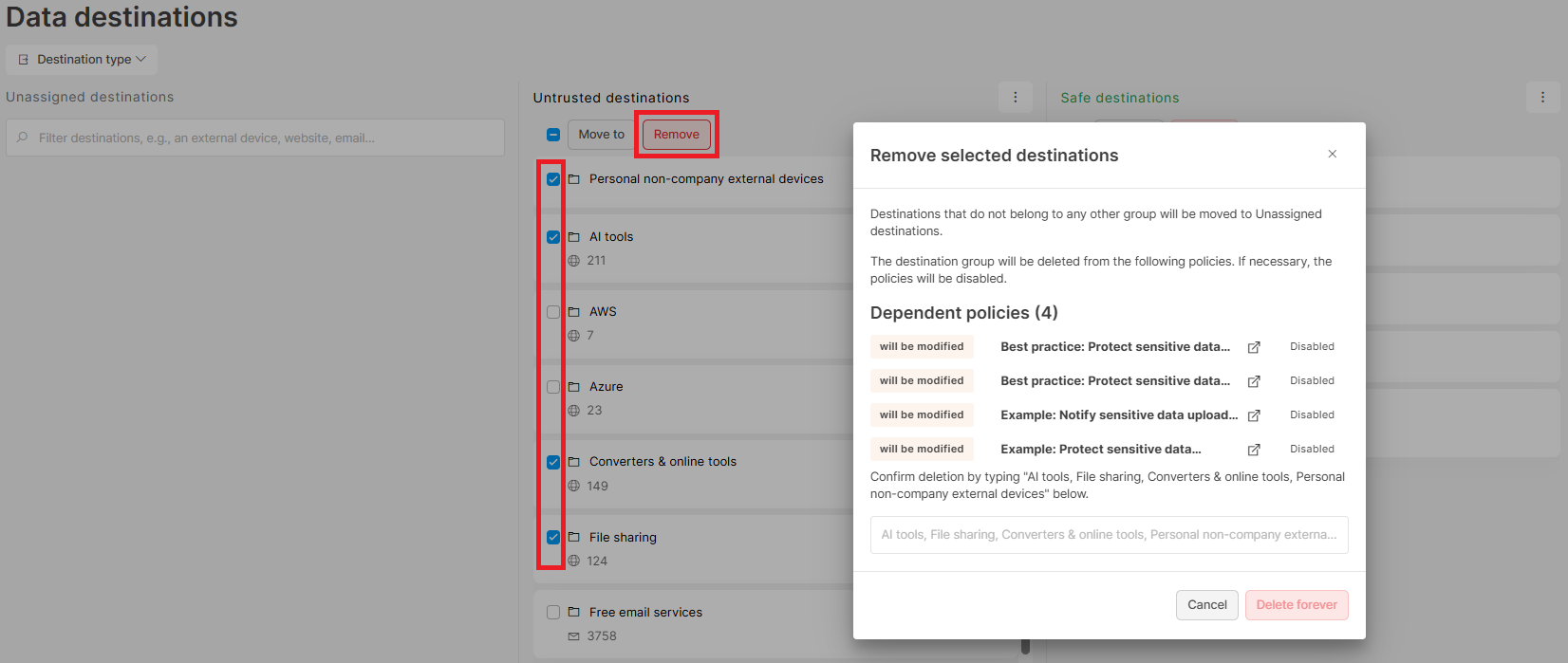
Task: Click the Example: Notify sensitive data upload policy name
Action: pyautogui.click(x=1119, y=415)
